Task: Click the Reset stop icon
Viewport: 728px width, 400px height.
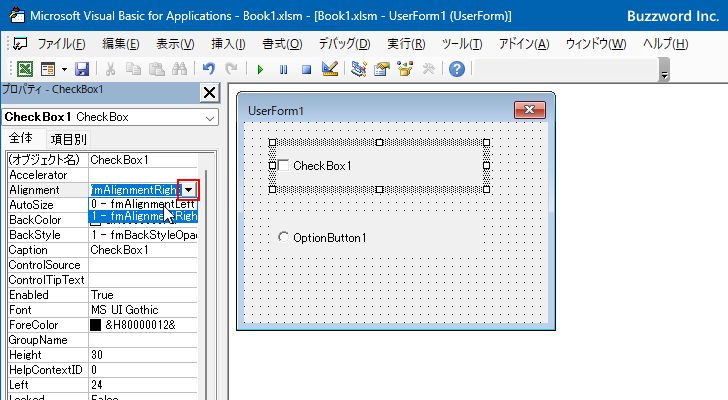Action: pyautogui.click(x=306, y=70)
